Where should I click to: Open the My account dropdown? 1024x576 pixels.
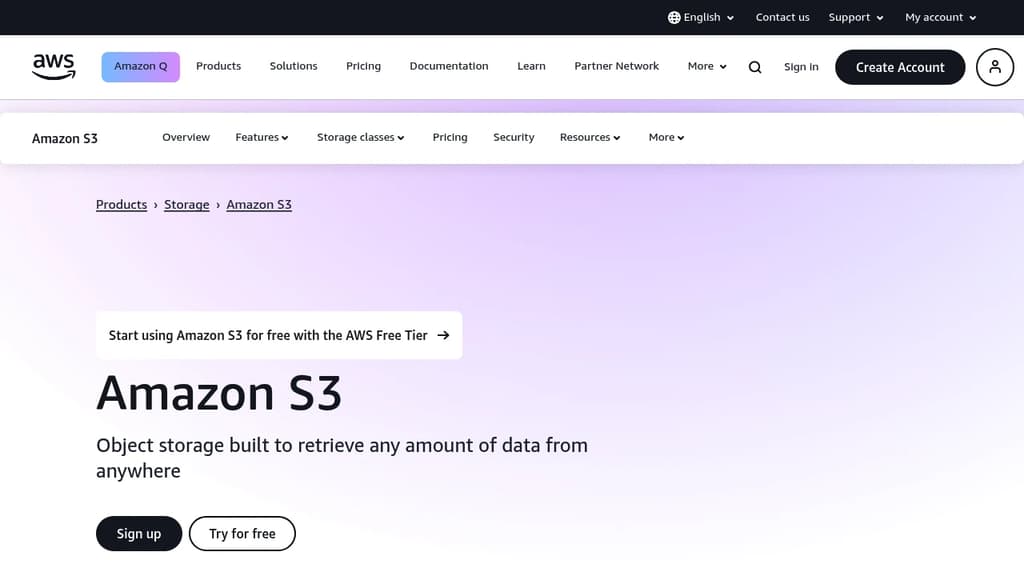coord(940,18)
